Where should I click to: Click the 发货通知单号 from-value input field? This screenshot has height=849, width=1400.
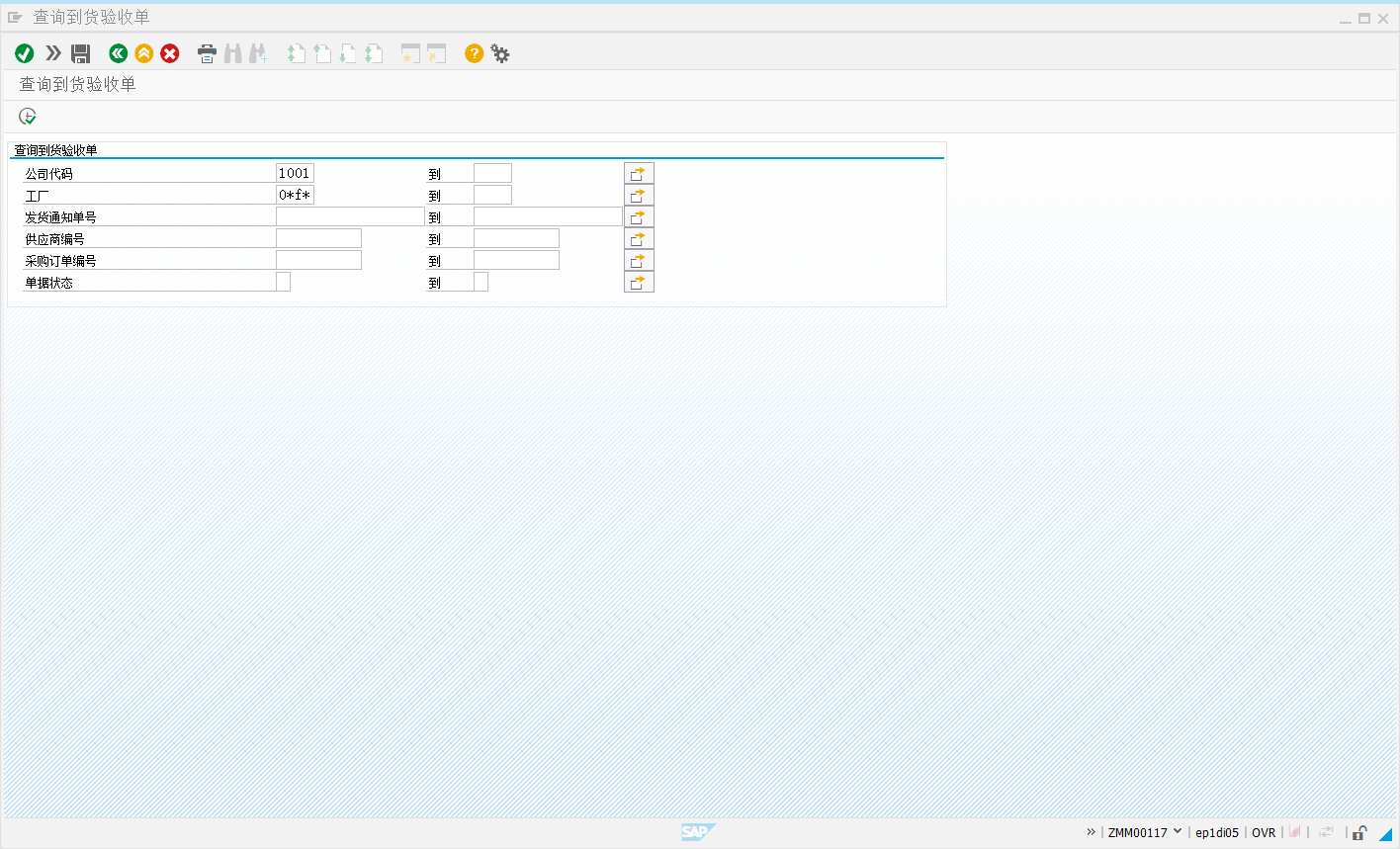350,216
